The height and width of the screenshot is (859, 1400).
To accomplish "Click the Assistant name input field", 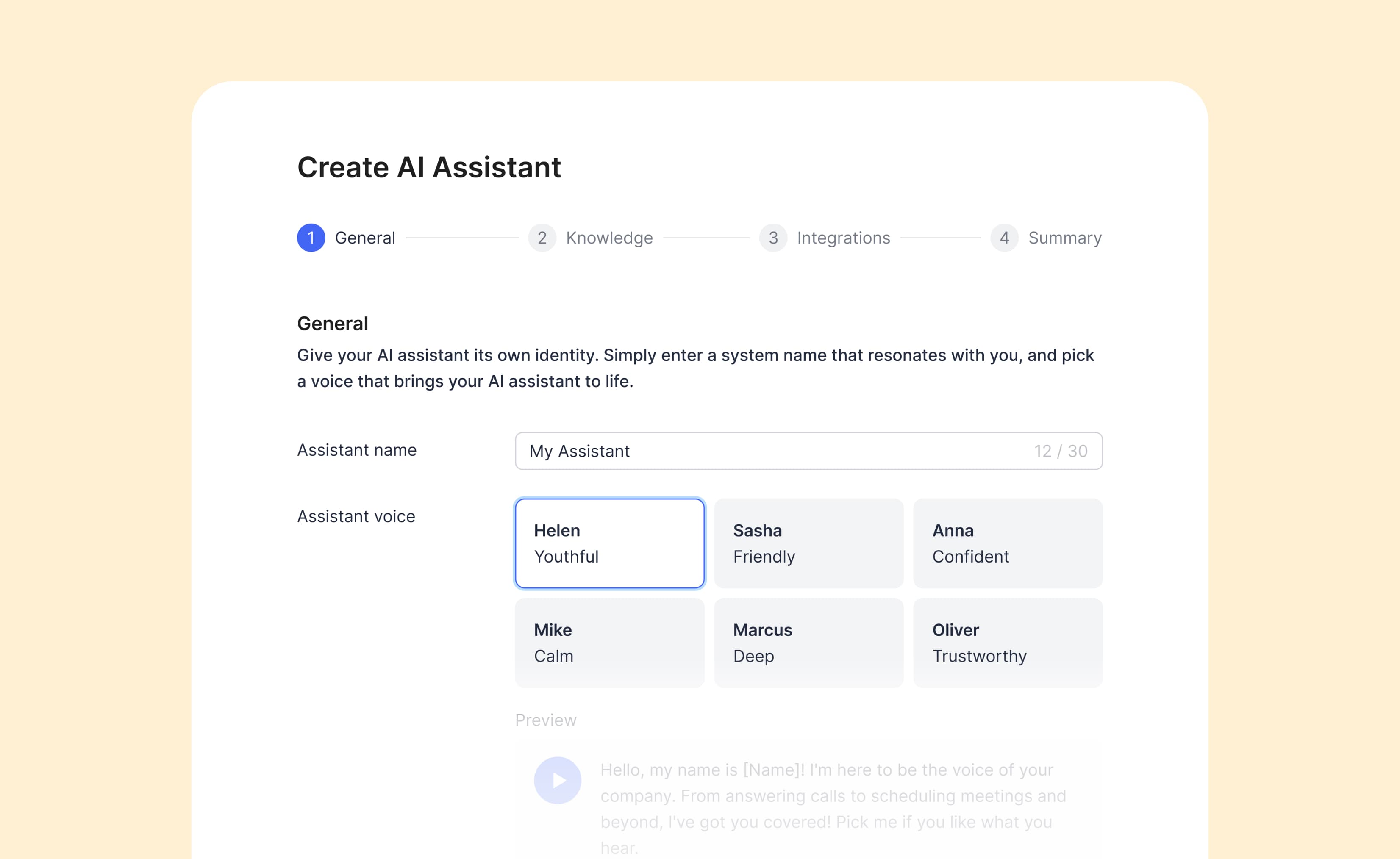I will tap(767, 451).
